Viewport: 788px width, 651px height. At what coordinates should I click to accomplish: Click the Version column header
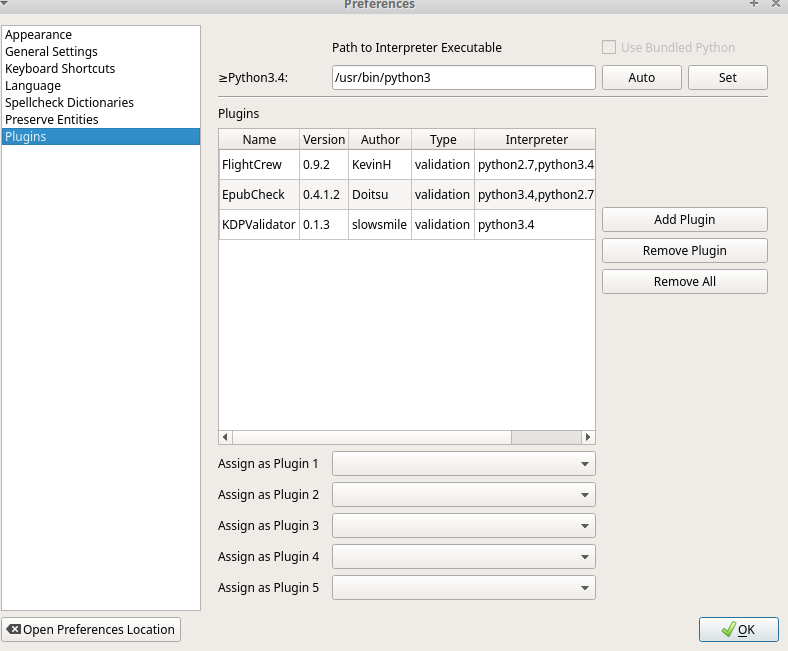coord(324,139)
